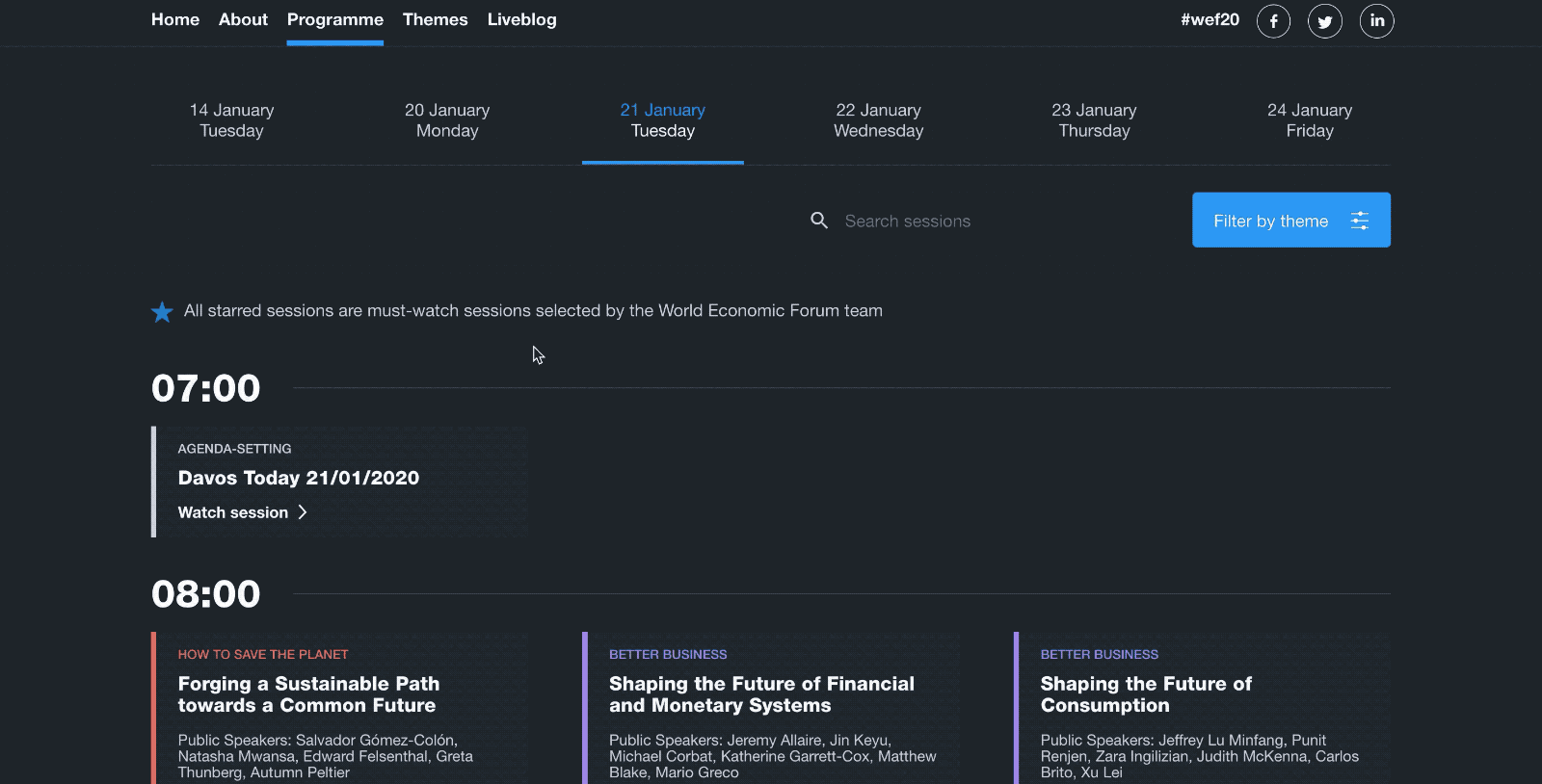Click Better Business label above Financial session

pyautogui.click(x=668, y=654)
